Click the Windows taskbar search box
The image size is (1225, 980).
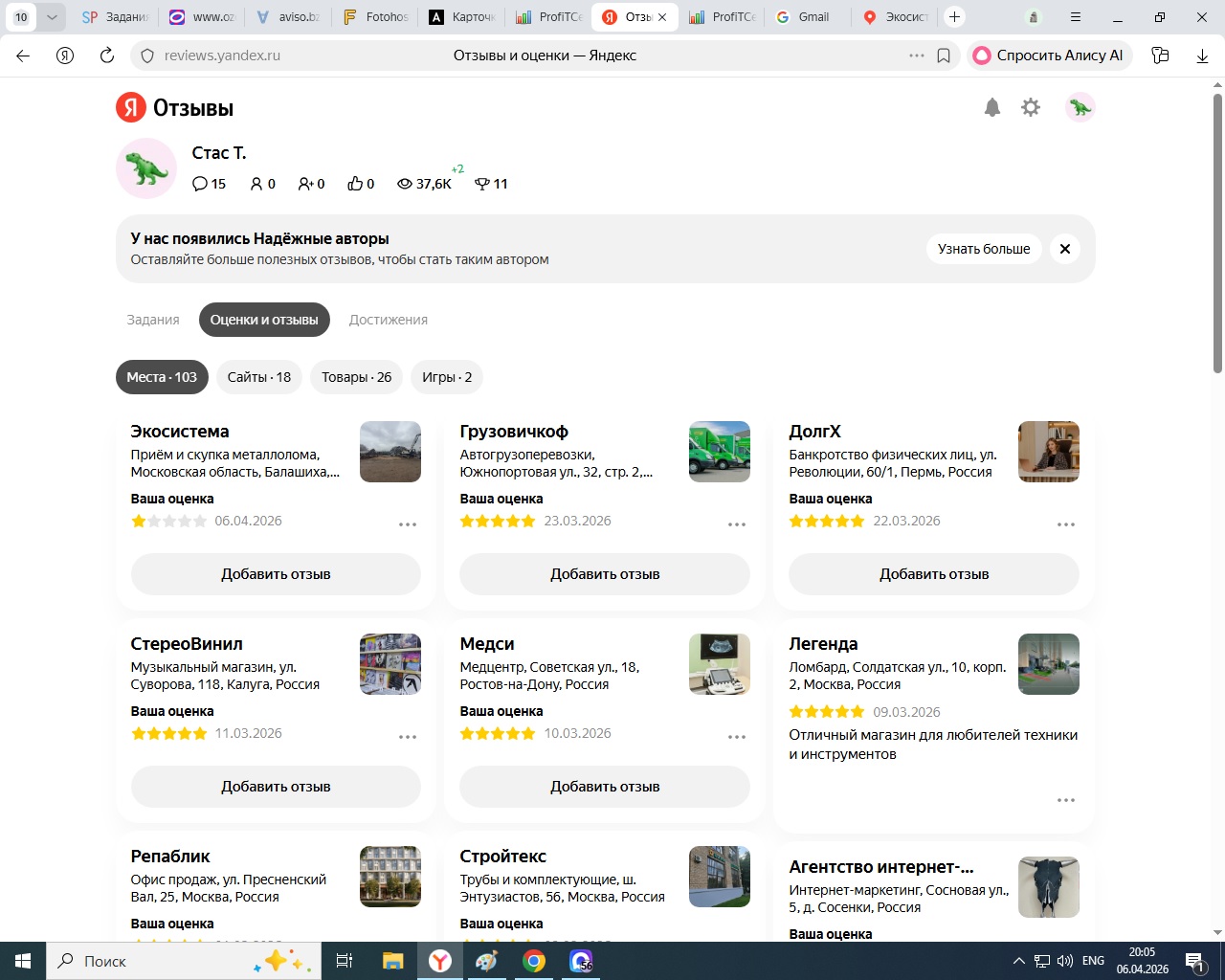coord(184,961)
